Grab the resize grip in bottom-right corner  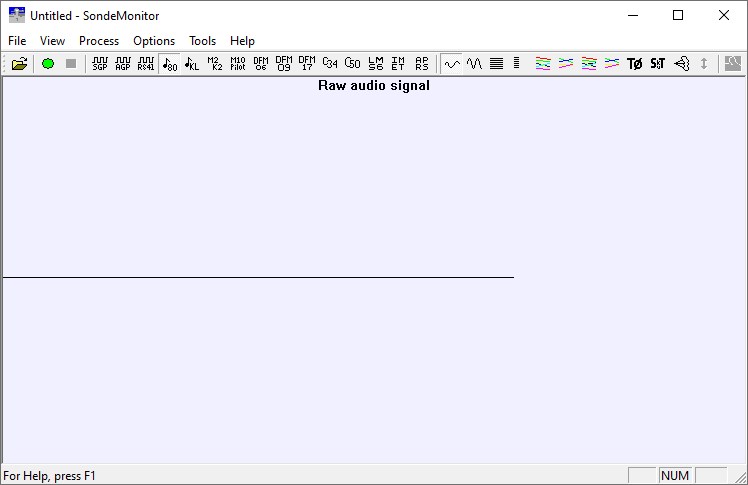coord(741,477)
